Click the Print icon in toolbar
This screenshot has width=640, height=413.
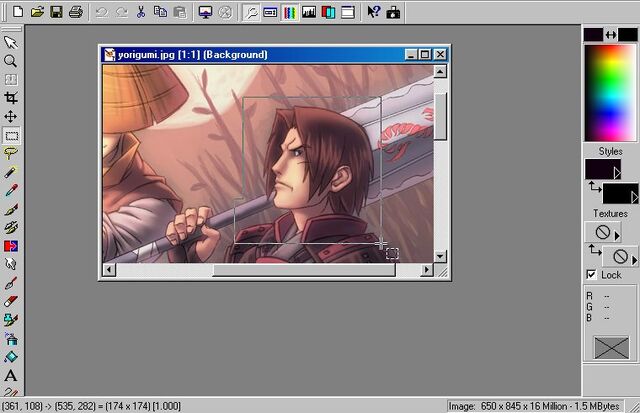(x=76, y=11)
